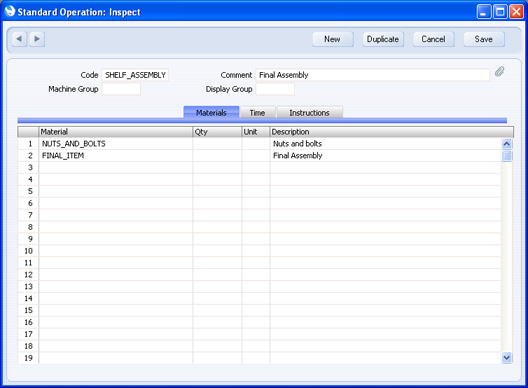Click the Description column header
Screen dimensions: 528x388
392,132
